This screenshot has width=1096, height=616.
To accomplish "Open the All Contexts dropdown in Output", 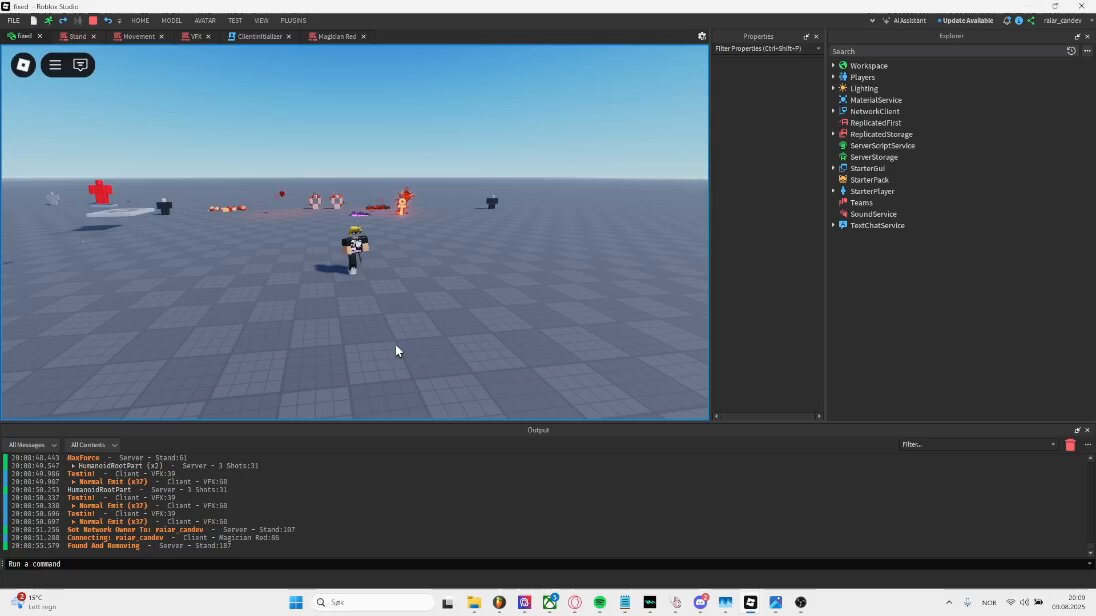I will coord(94,445).
